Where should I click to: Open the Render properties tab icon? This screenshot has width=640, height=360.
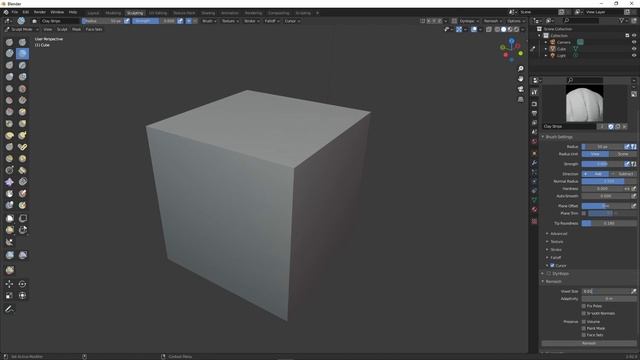pyautogui.click(x=534, y=104)
